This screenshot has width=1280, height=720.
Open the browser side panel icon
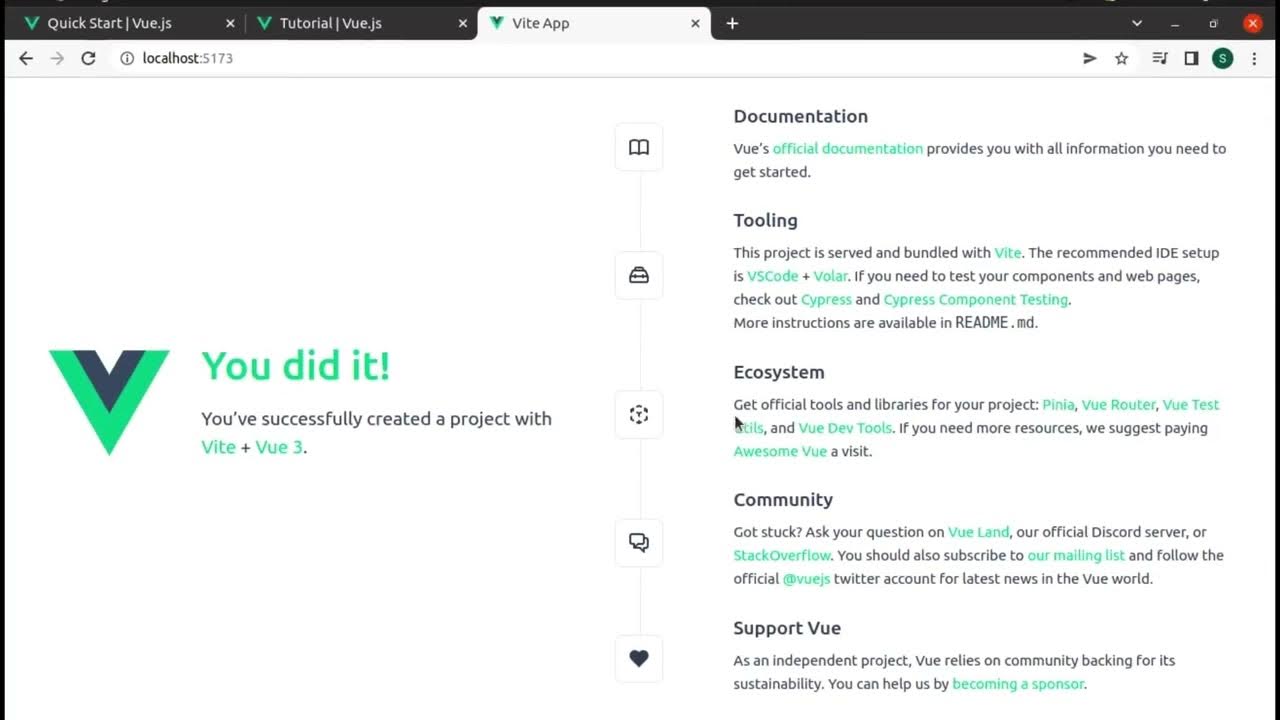click(x=1191, y=59)
